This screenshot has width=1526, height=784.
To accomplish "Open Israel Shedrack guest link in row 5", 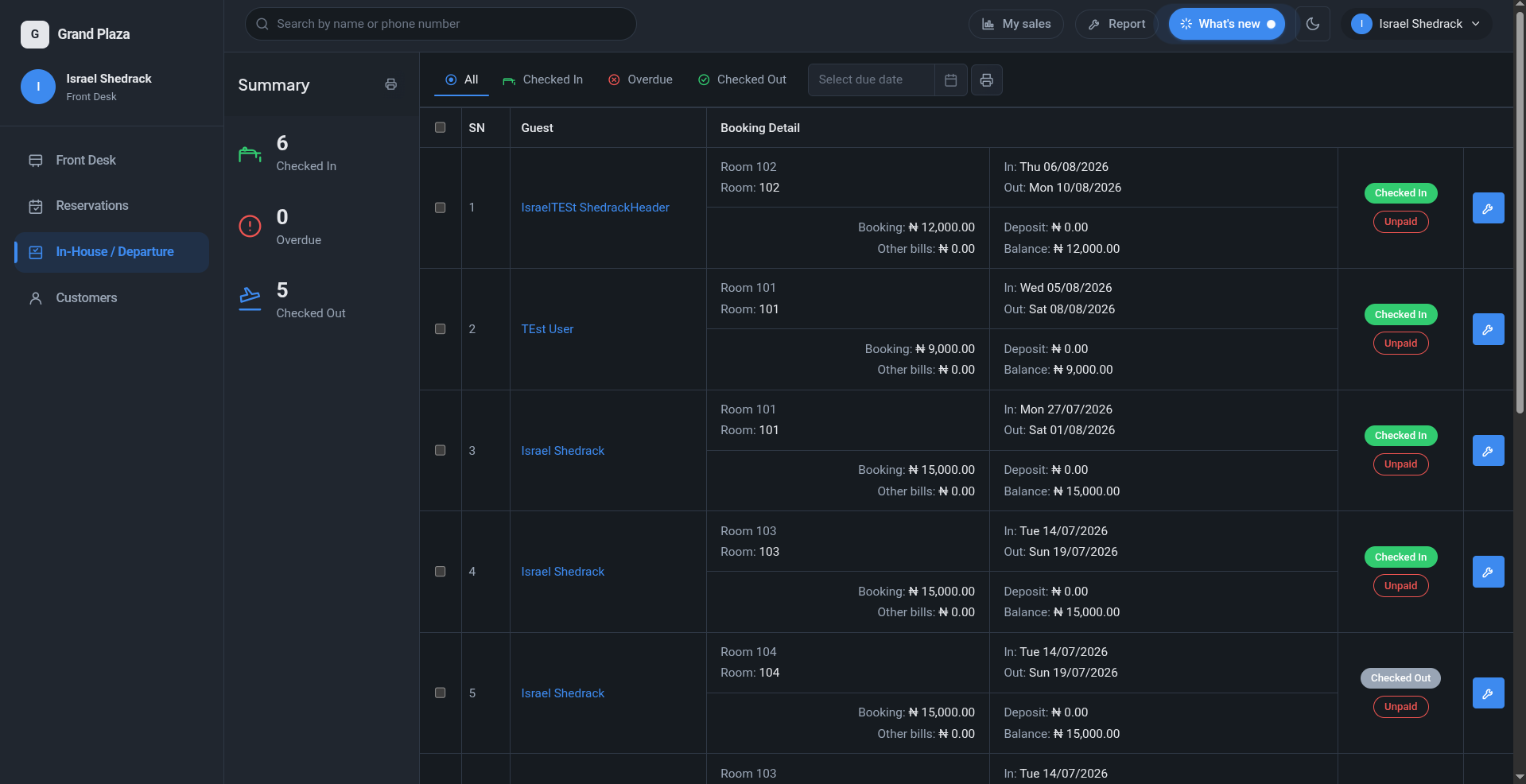I will tap(562, 693).
